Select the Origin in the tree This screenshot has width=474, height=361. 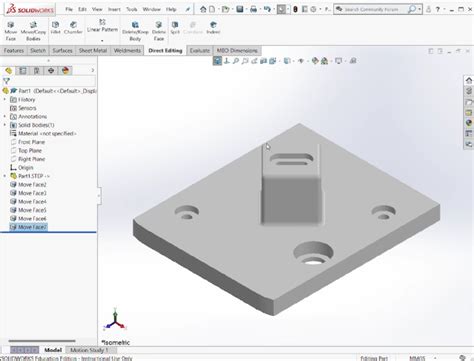point(22,167)
